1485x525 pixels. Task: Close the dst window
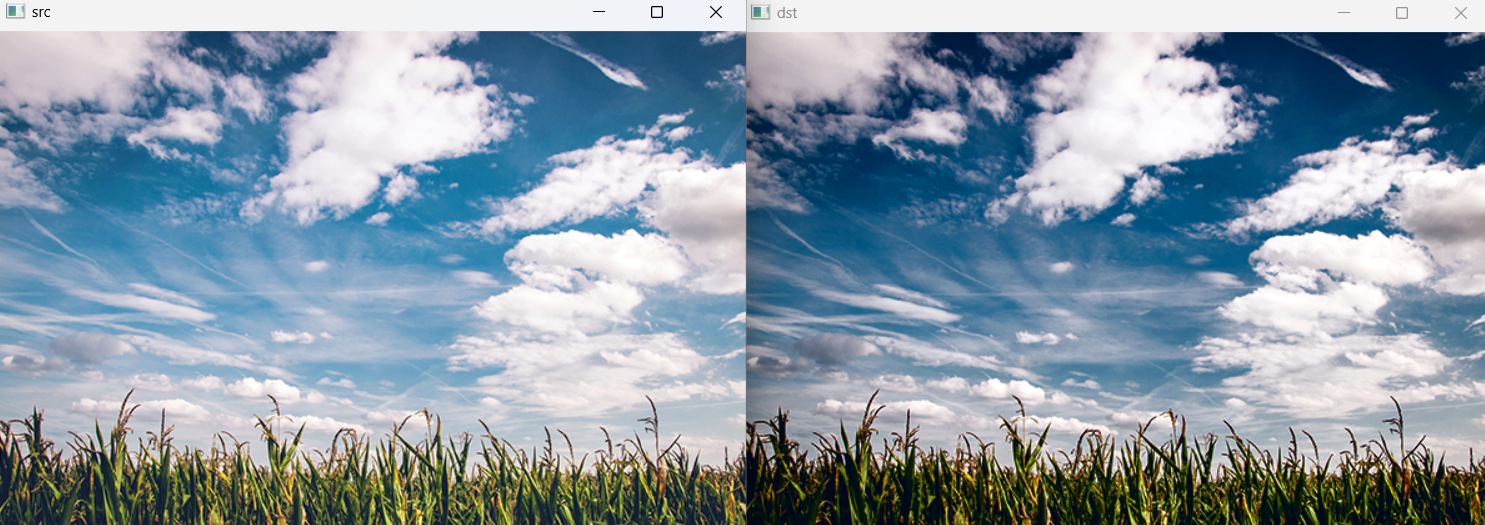click(1460, 12)
